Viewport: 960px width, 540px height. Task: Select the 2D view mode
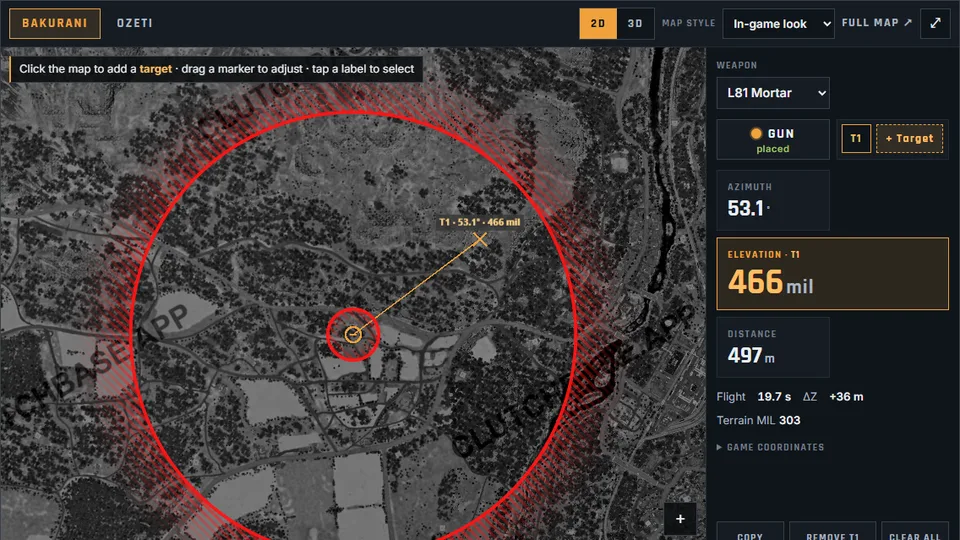tap(598, 23)
